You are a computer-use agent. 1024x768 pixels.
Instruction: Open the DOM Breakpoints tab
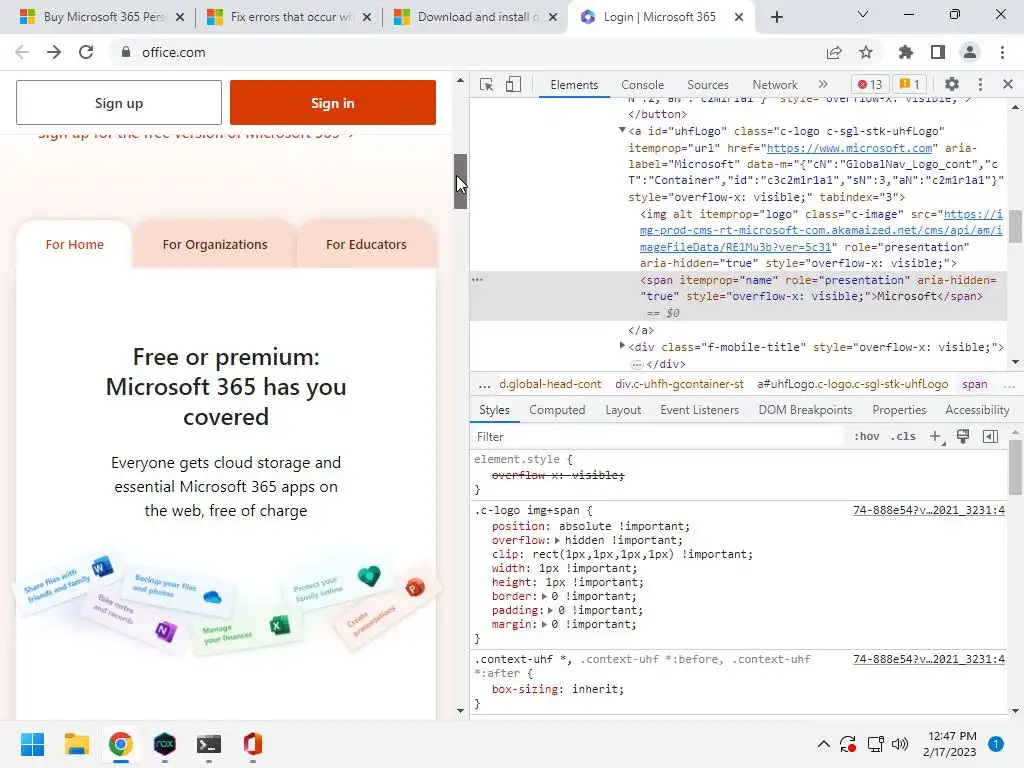pyautogui.click(x=805, y=410)
